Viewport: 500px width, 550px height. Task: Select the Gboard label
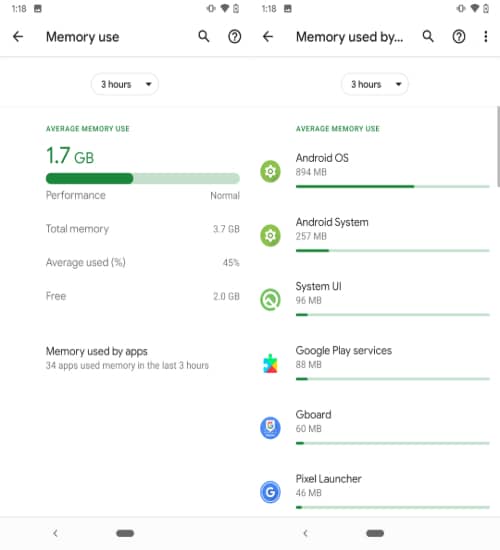coord(313,415)
